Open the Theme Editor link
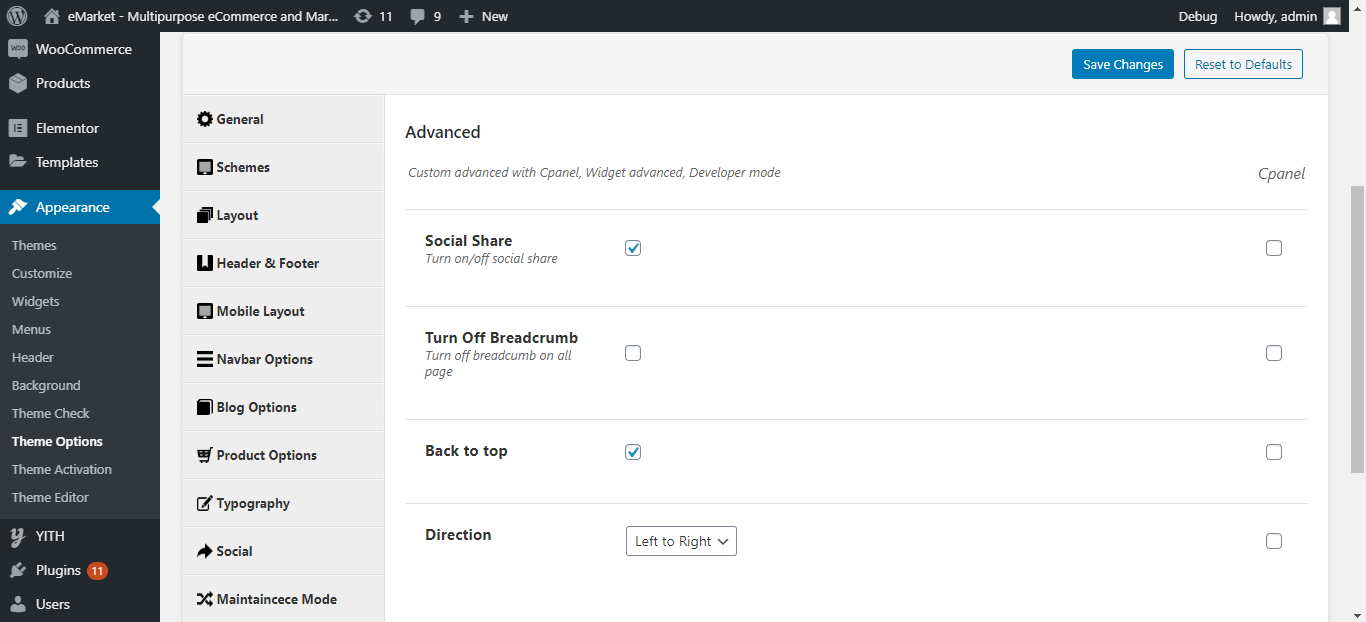Screen dimensions: 1366x622 pyautogui.click(x=50, y=497)
